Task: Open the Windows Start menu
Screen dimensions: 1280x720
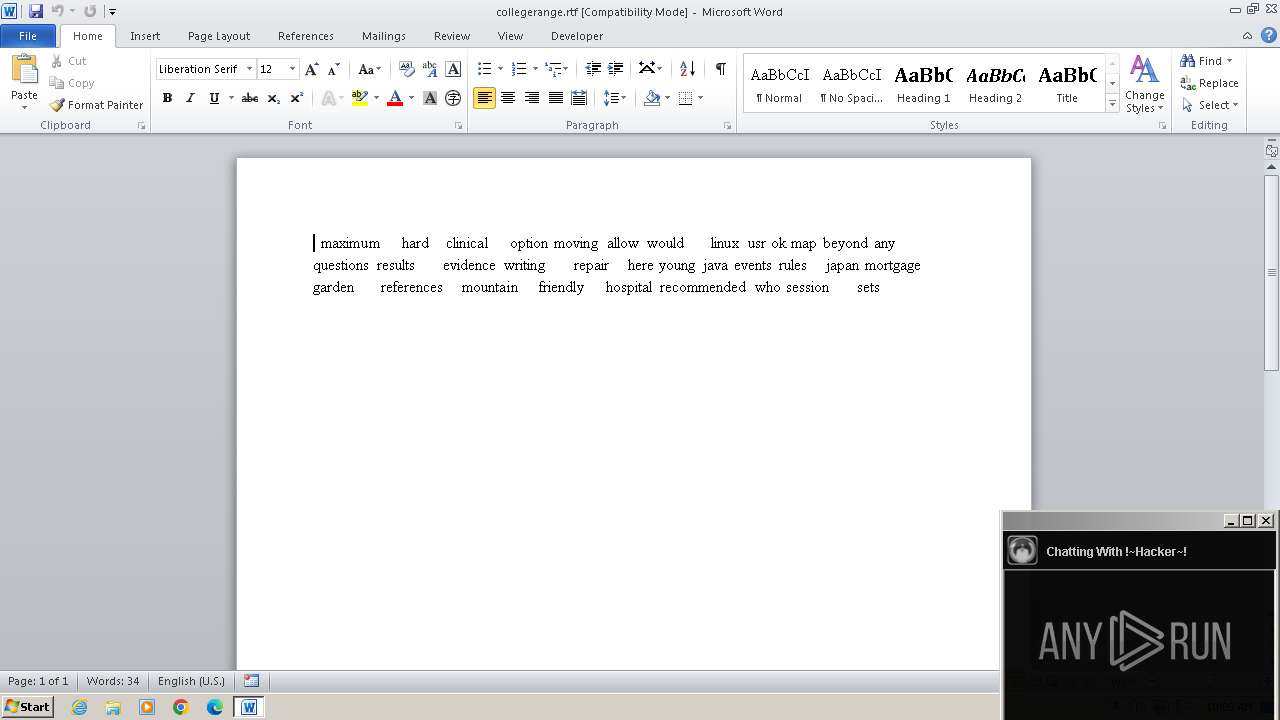Action: point(27,707)
